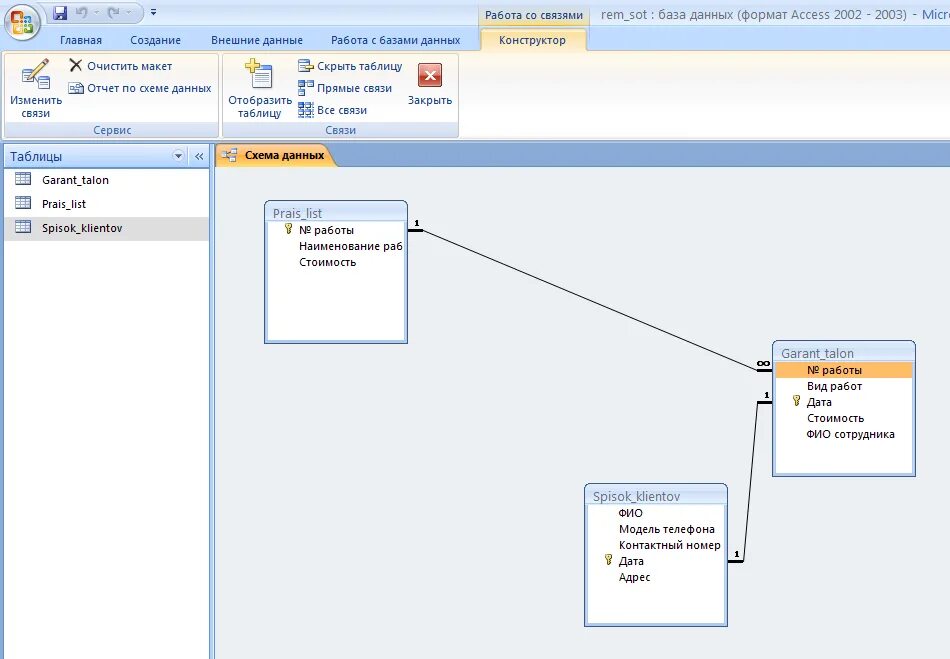Select Модель телефона field in Spisok_klientov

656,529
